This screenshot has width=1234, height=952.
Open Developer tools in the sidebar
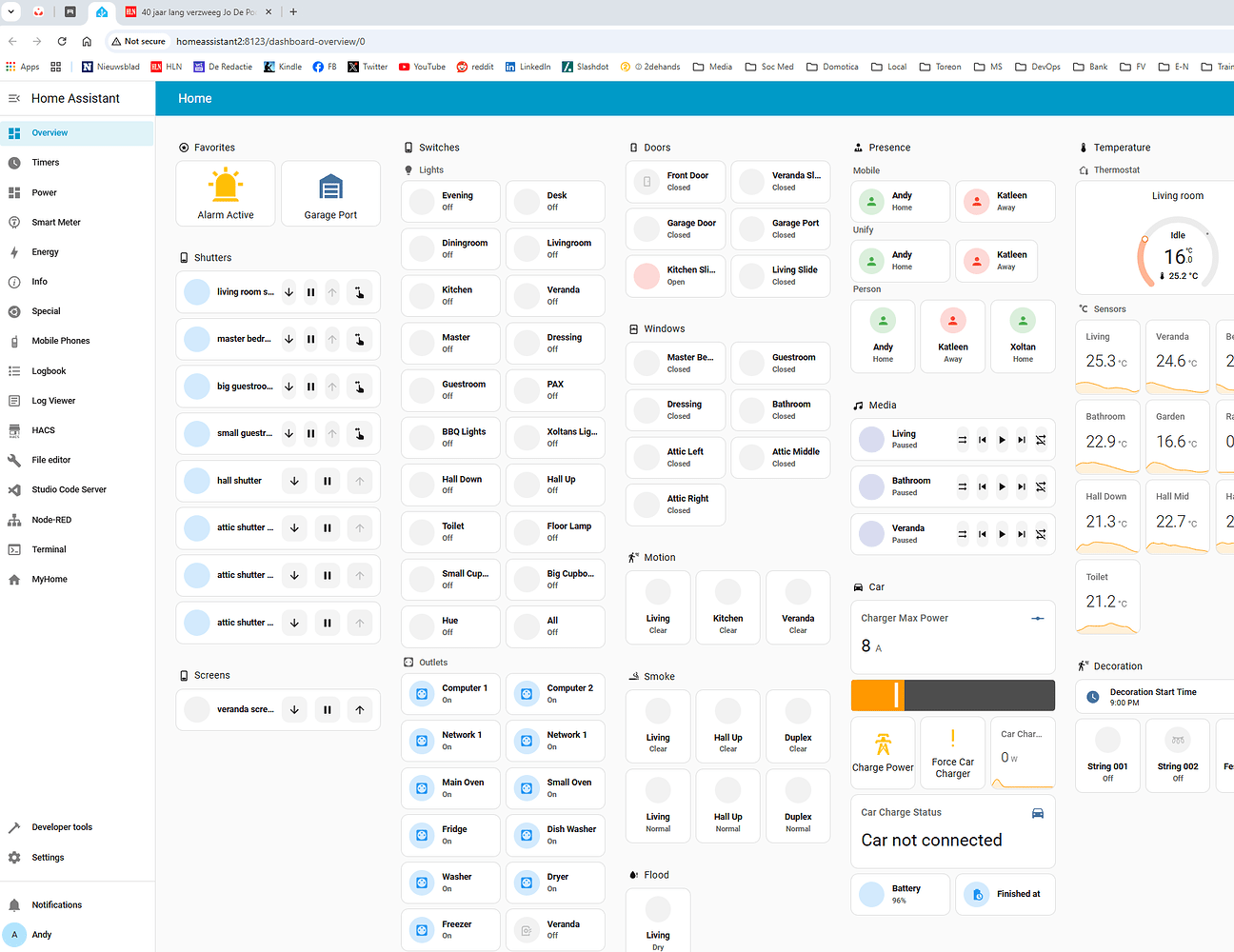coord(77,827)
